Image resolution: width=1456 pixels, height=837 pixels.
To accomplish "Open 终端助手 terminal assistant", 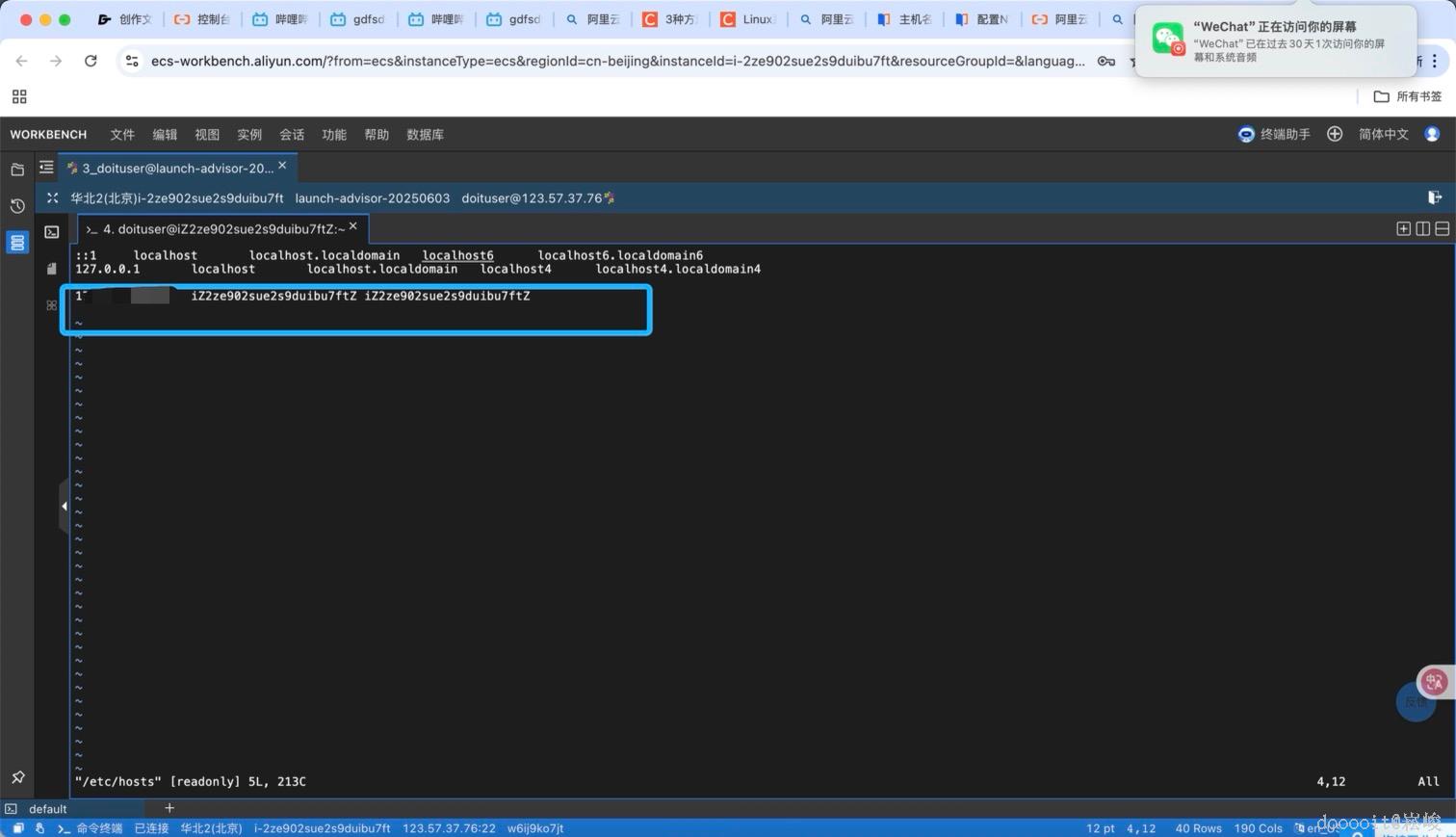I will click(1274, 134).
